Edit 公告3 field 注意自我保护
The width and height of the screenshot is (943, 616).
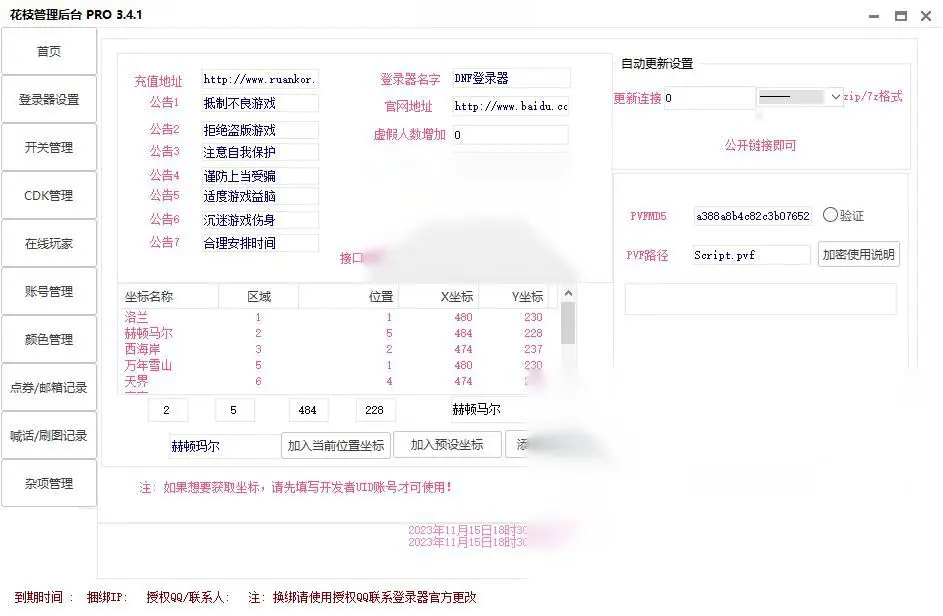click(260, 152)
